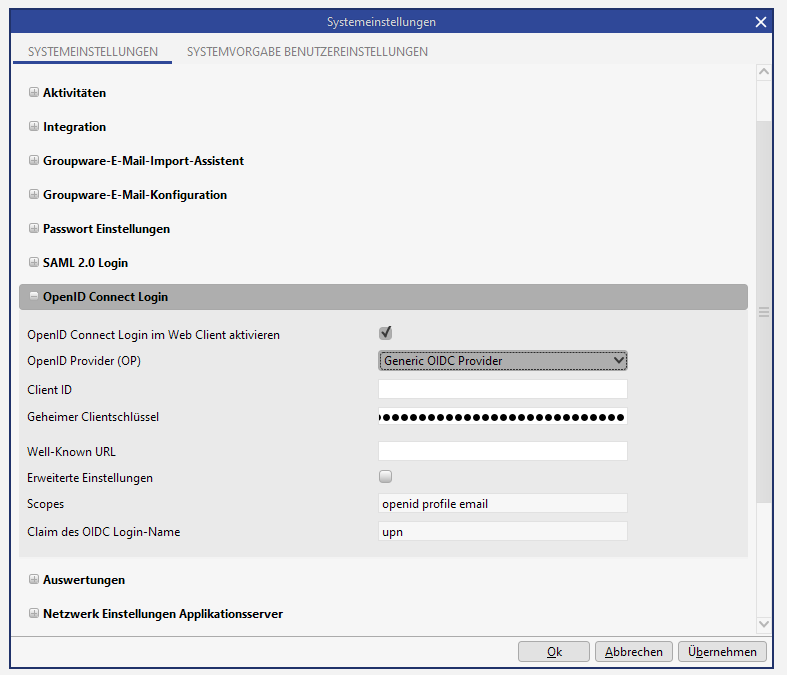Expand the SAML 2.0 Login section
Screen dimensions: 787x675
(x=34, y=263)
